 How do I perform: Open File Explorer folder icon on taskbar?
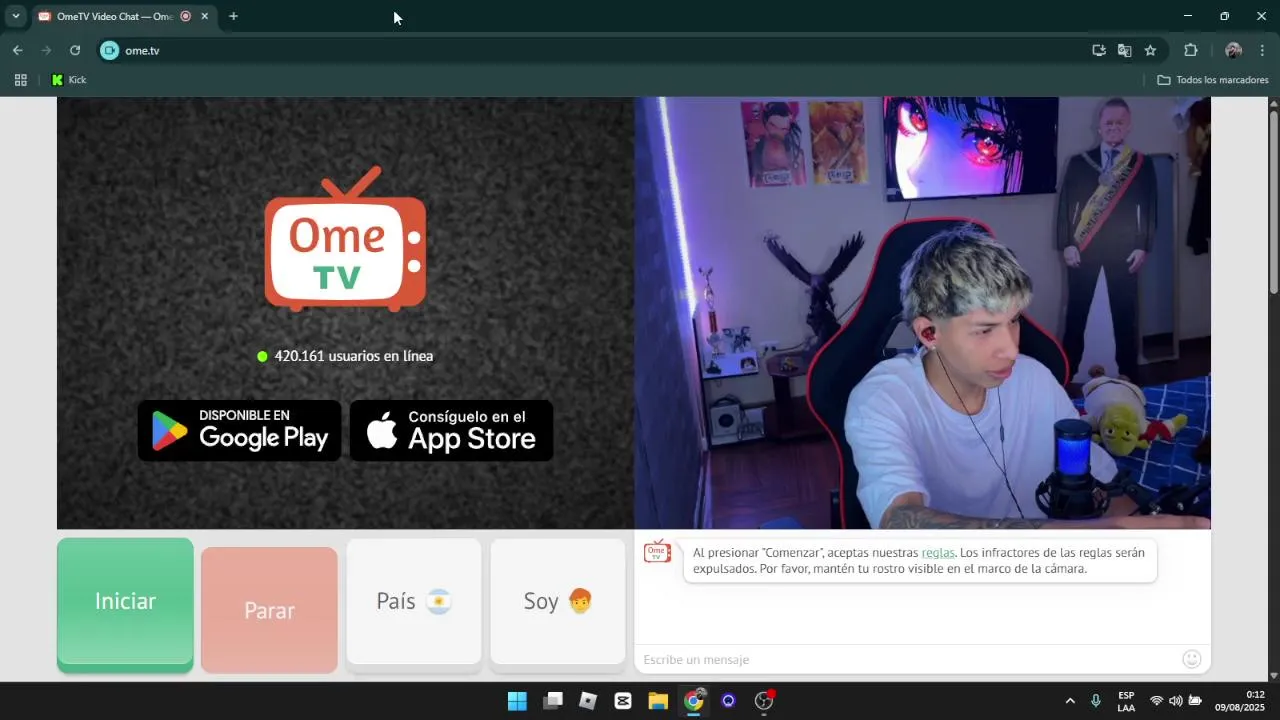(658, 701)
